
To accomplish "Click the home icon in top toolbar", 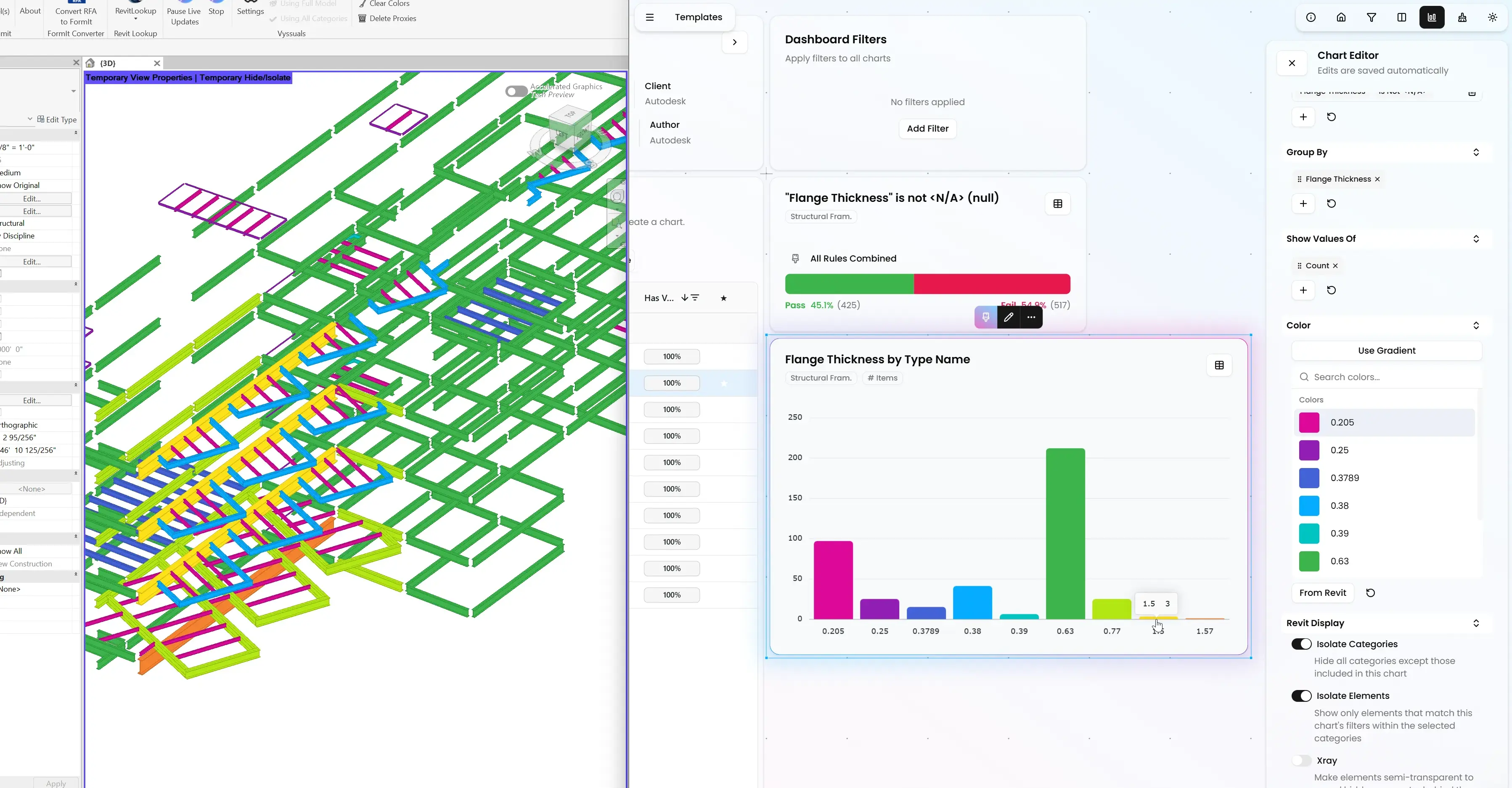I will tap(1341, 18).
